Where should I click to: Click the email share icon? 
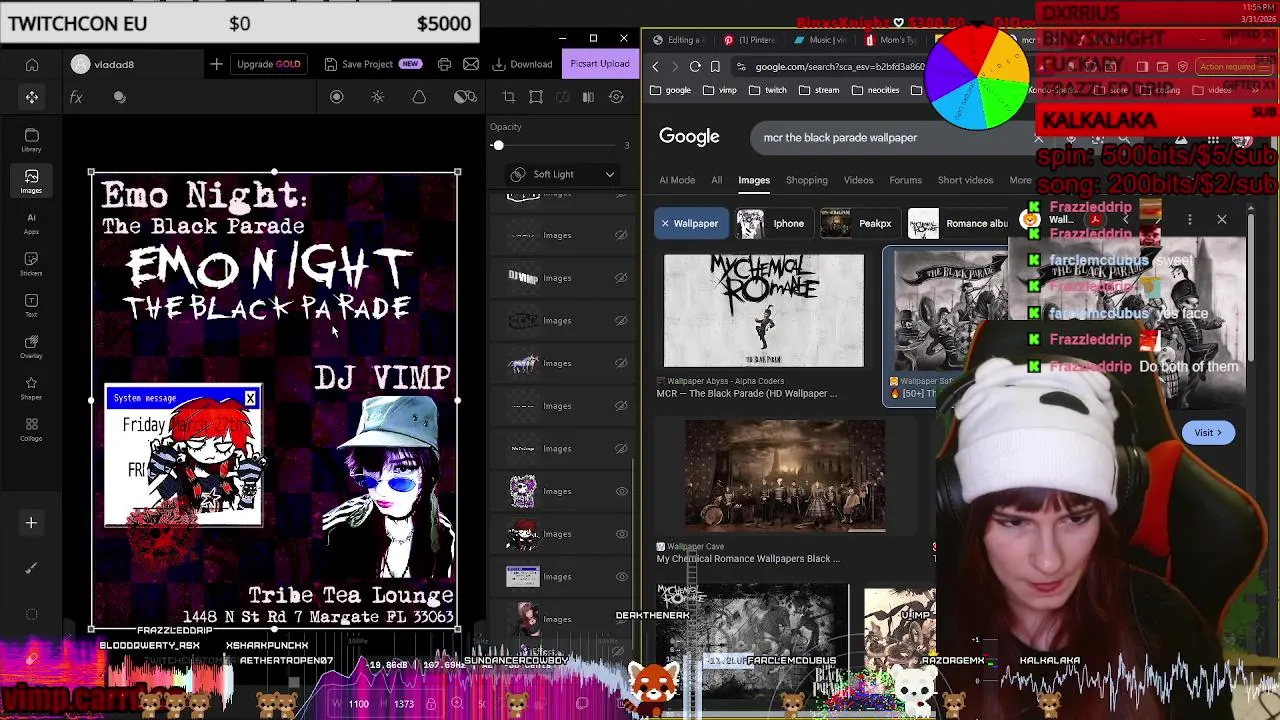point(471,64)
